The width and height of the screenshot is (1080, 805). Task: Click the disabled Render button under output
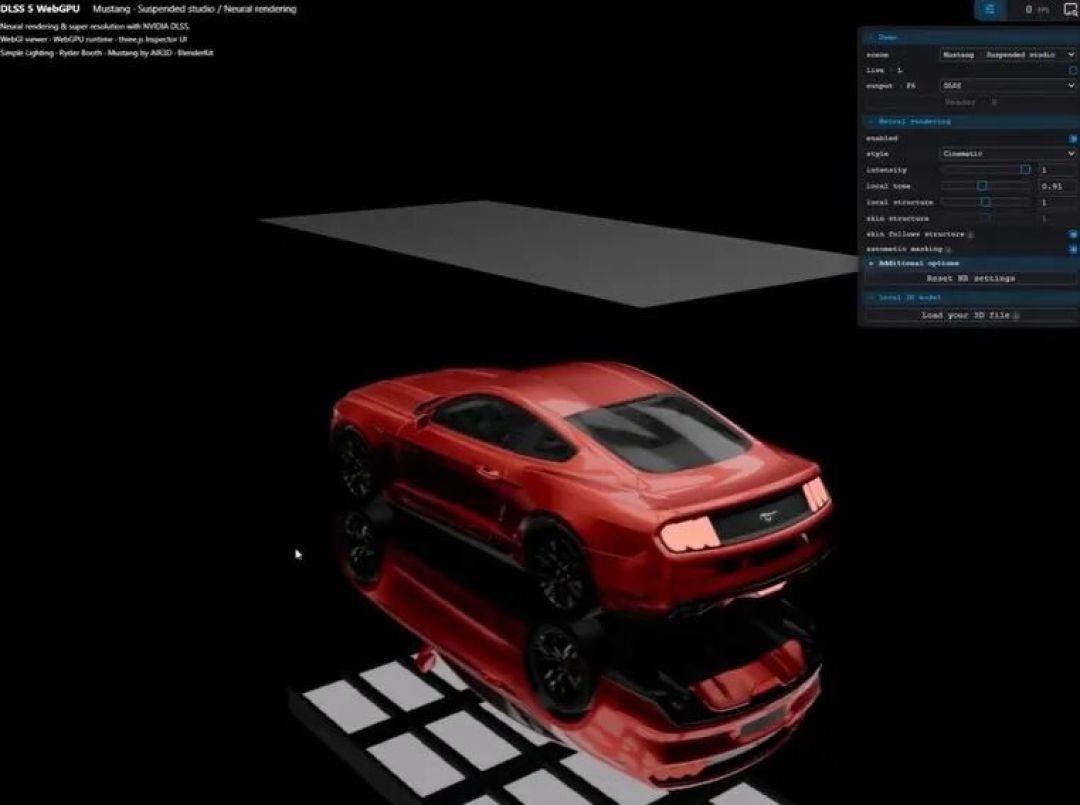click(970, 102)
